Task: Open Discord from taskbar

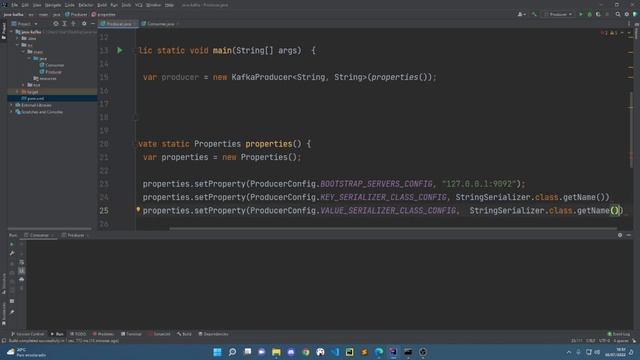Action: (291, 352)
